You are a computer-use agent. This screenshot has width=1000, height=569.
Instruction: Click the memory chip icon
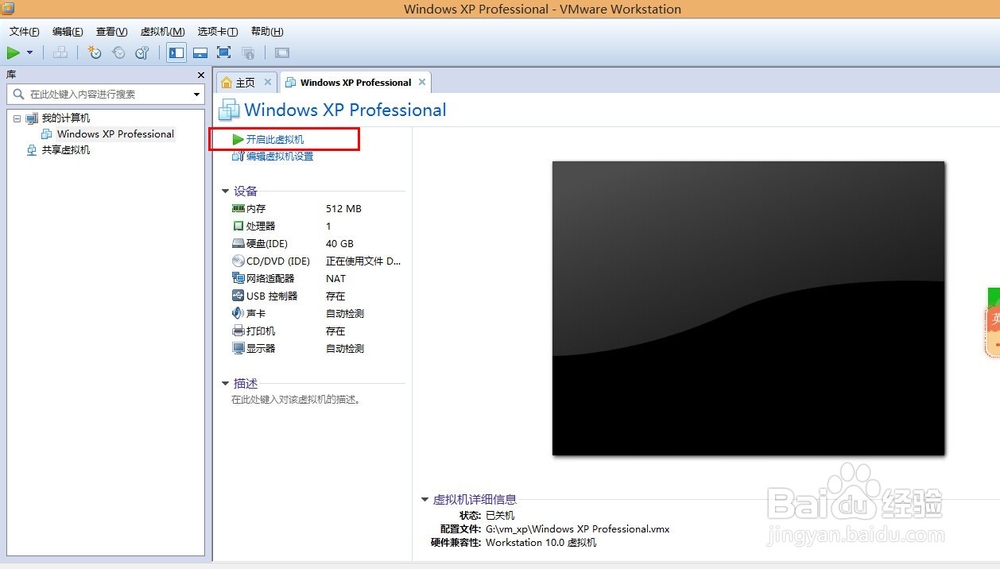tap(238, 209)
